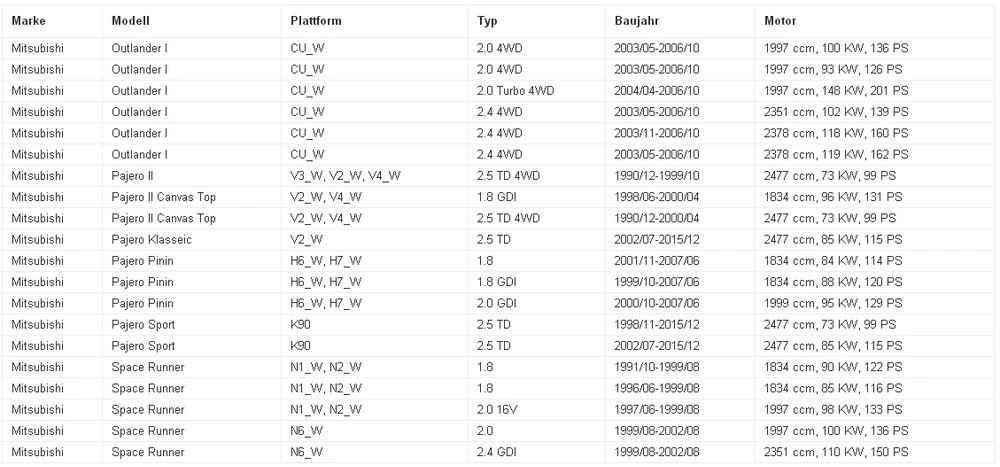Click the Typ column header
The image size is (1000, 467).
click(x=536, y=21)
